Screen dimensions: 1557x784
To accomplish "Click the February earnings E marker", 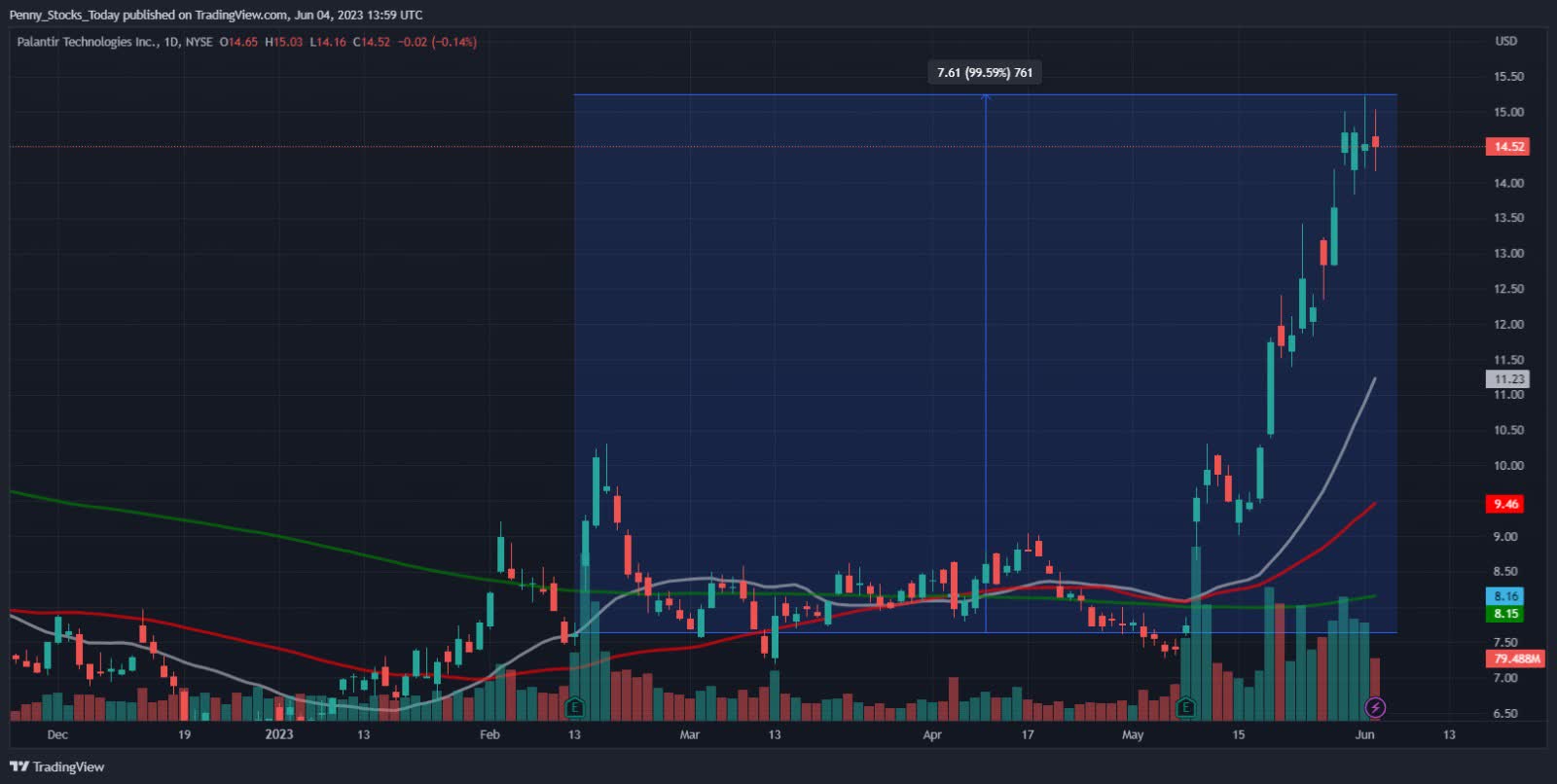I will pyautogui.click(x=575, y=707).
